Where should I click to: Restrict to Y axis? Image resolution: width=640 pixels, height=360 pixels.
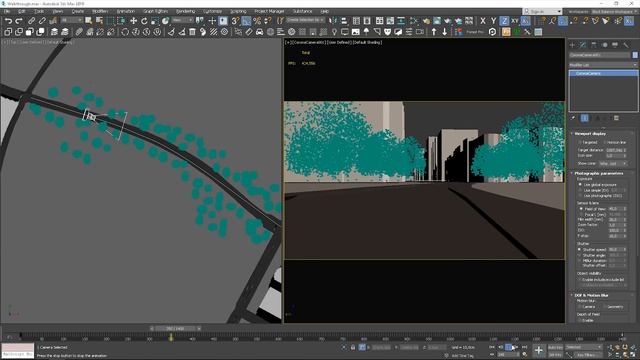click(x=493, y=21)
